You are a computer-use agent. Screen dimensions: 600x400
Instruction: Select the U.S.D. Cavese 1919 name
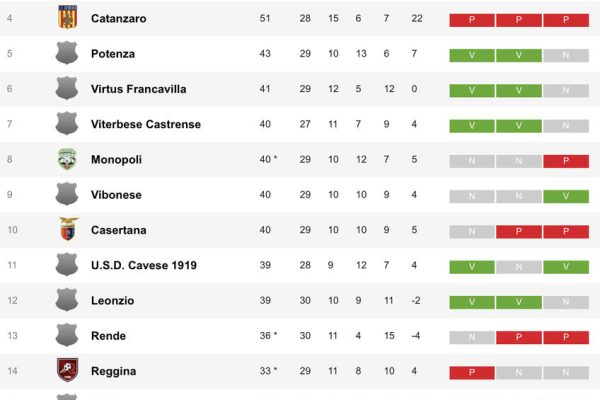(144, 265)
